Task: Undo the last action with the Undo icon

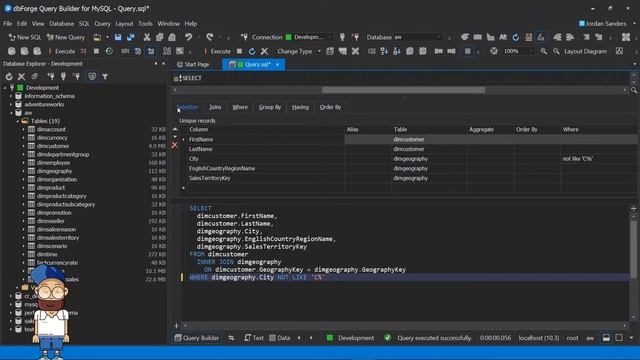Action: click(x=188, y=37)
